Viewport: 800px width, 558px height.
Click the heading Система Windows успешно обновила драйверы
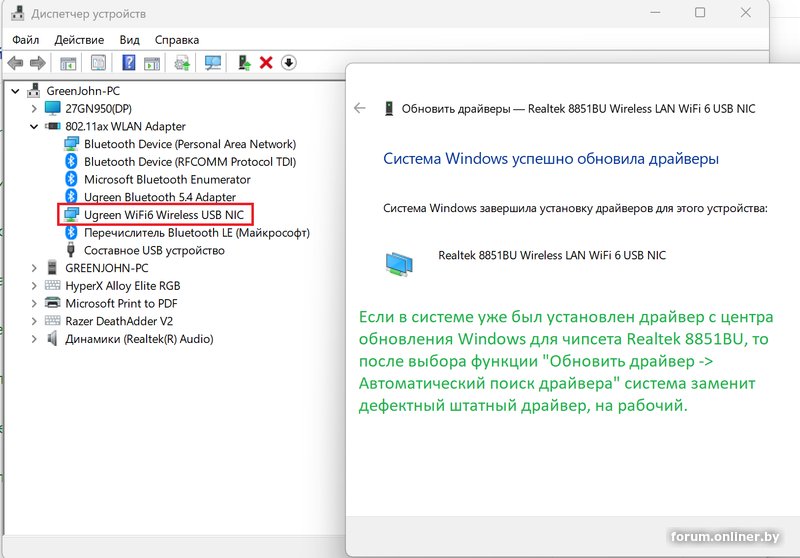click(x=551, y=159)
